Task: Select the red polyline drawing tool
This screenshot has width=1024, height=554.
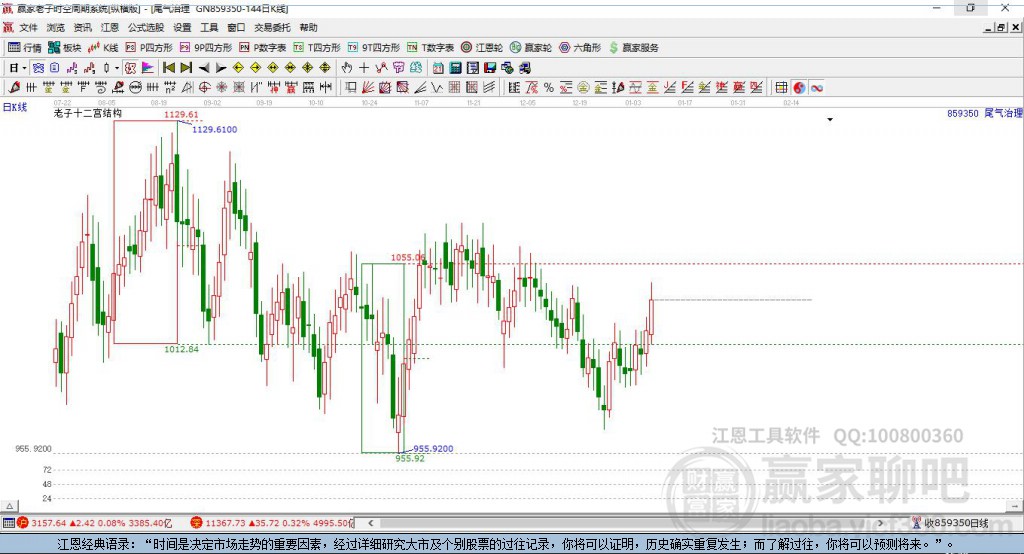Action: [x=381, y=68]
